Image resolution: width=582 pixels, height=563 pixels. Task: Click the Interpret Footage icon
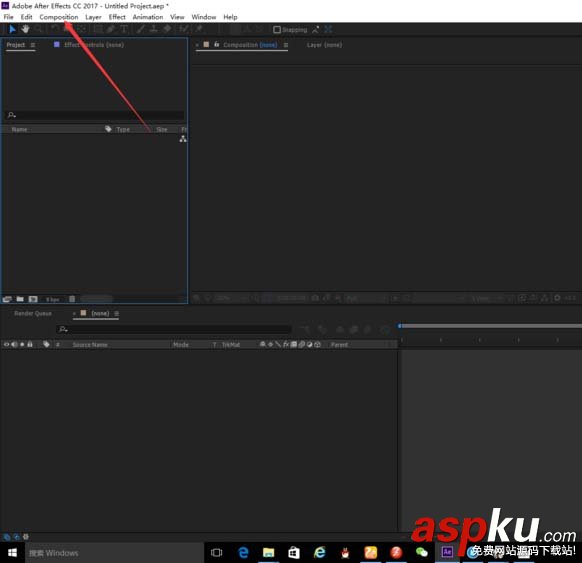(x=7, y=299)
